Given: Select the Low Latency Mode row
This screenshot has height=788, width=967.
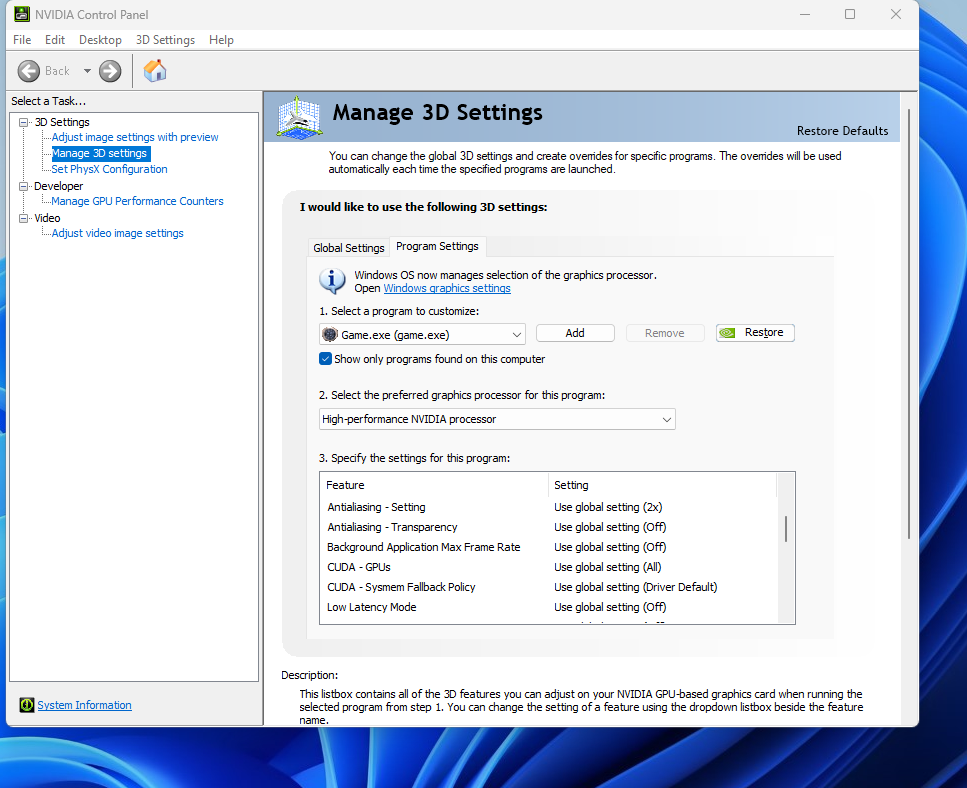Looking at the screenshot, I should click(549, 607).
